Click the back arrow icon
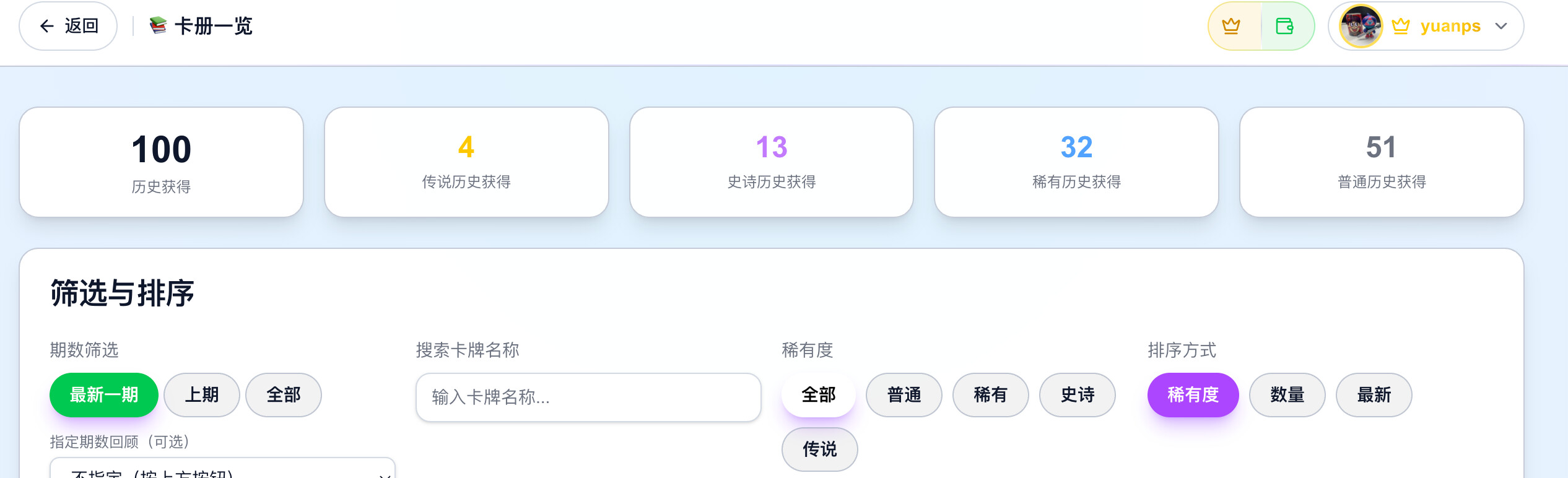This screenshot has width=1568, height=478. pos(47,26)
